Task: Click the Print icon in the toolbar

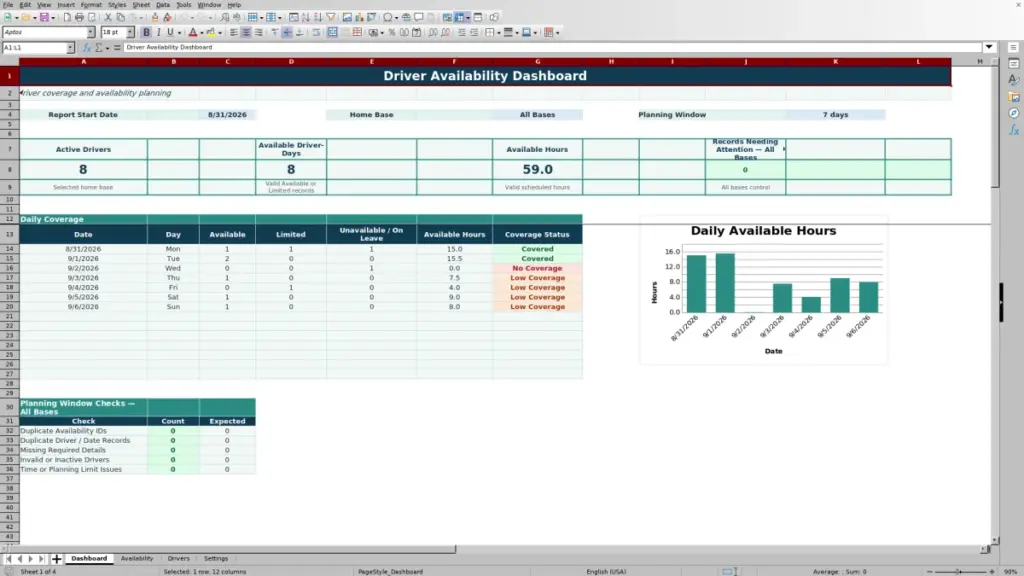Action: (x=79, y=17)
